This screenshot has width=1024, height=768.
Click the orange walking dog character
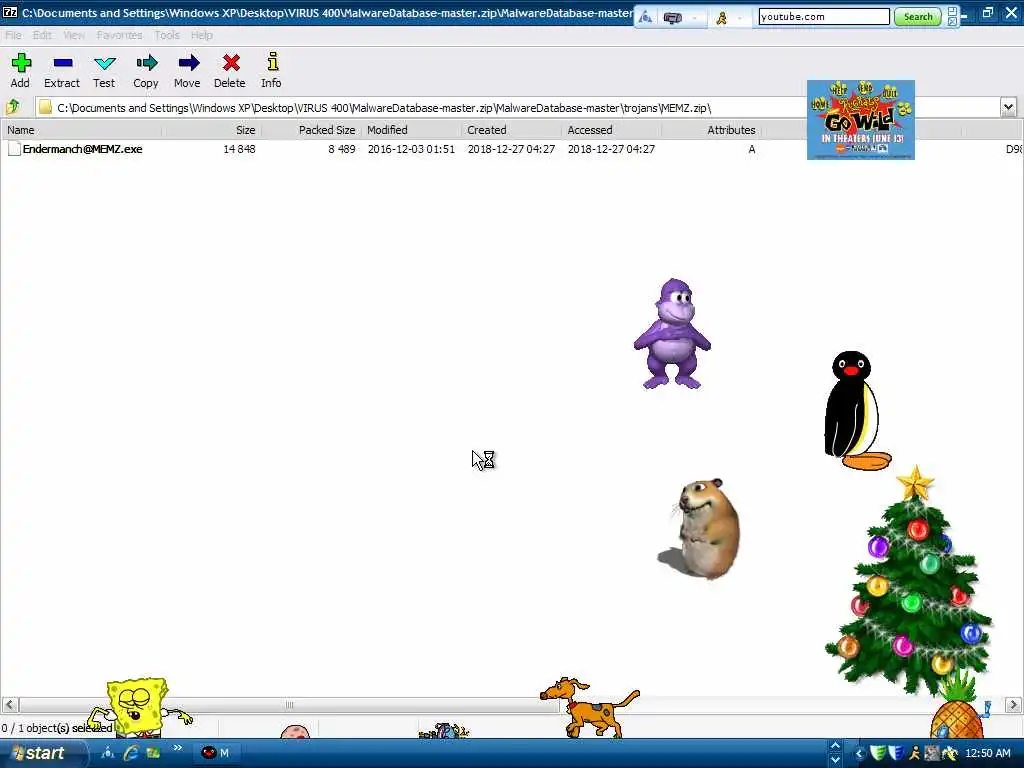tap(590, 708)
